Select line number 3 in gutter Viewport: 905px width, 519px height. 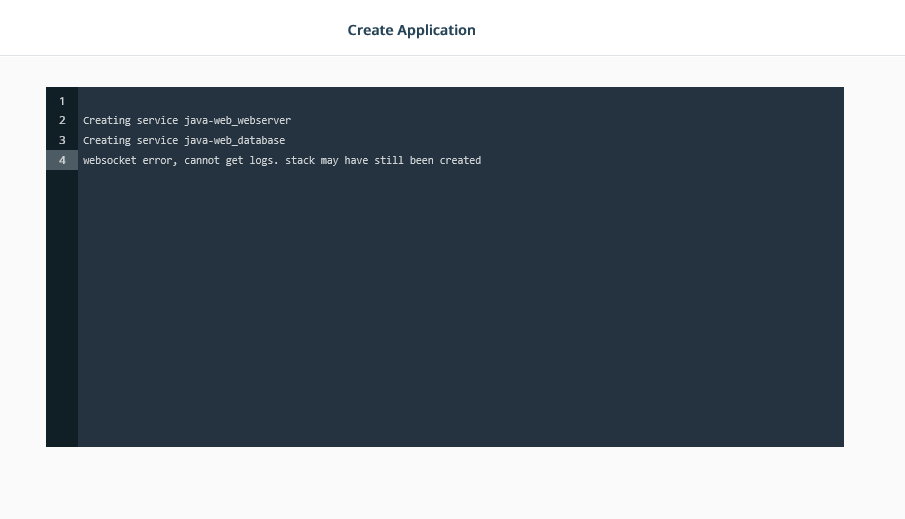coord(62,140)
